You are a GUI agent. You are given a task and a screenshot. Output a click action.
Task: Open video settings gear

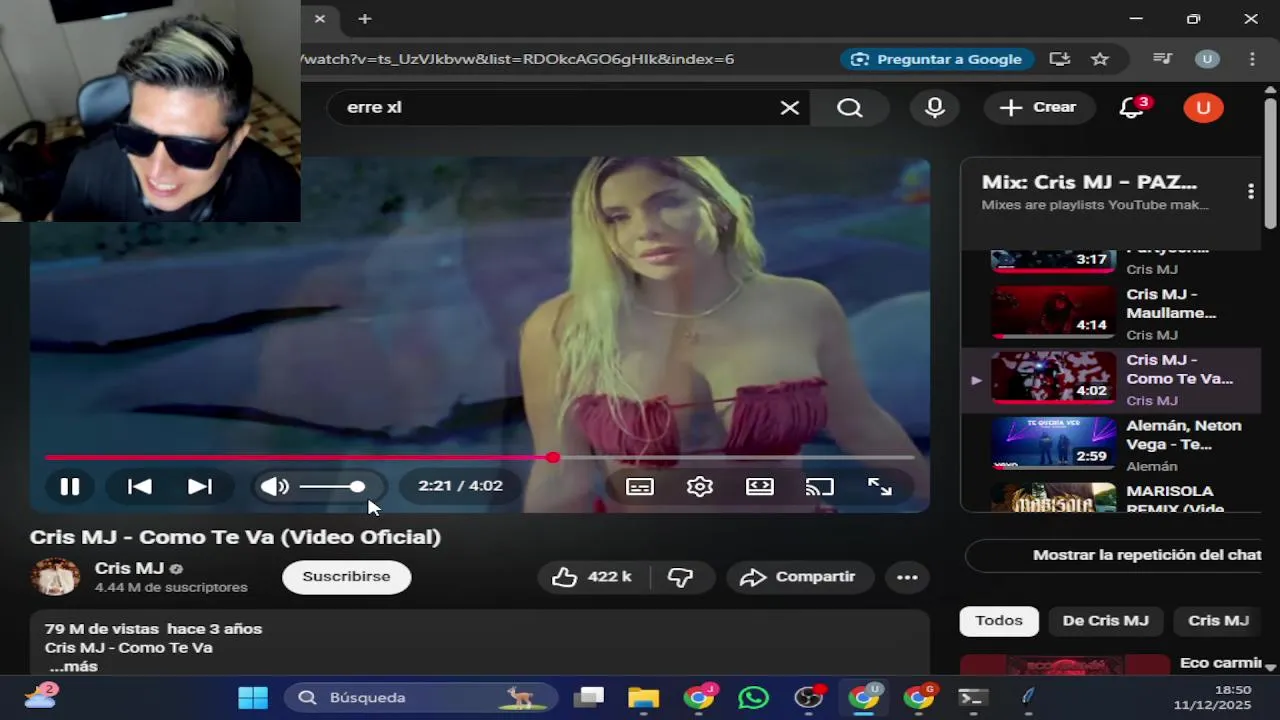[700, 487]
